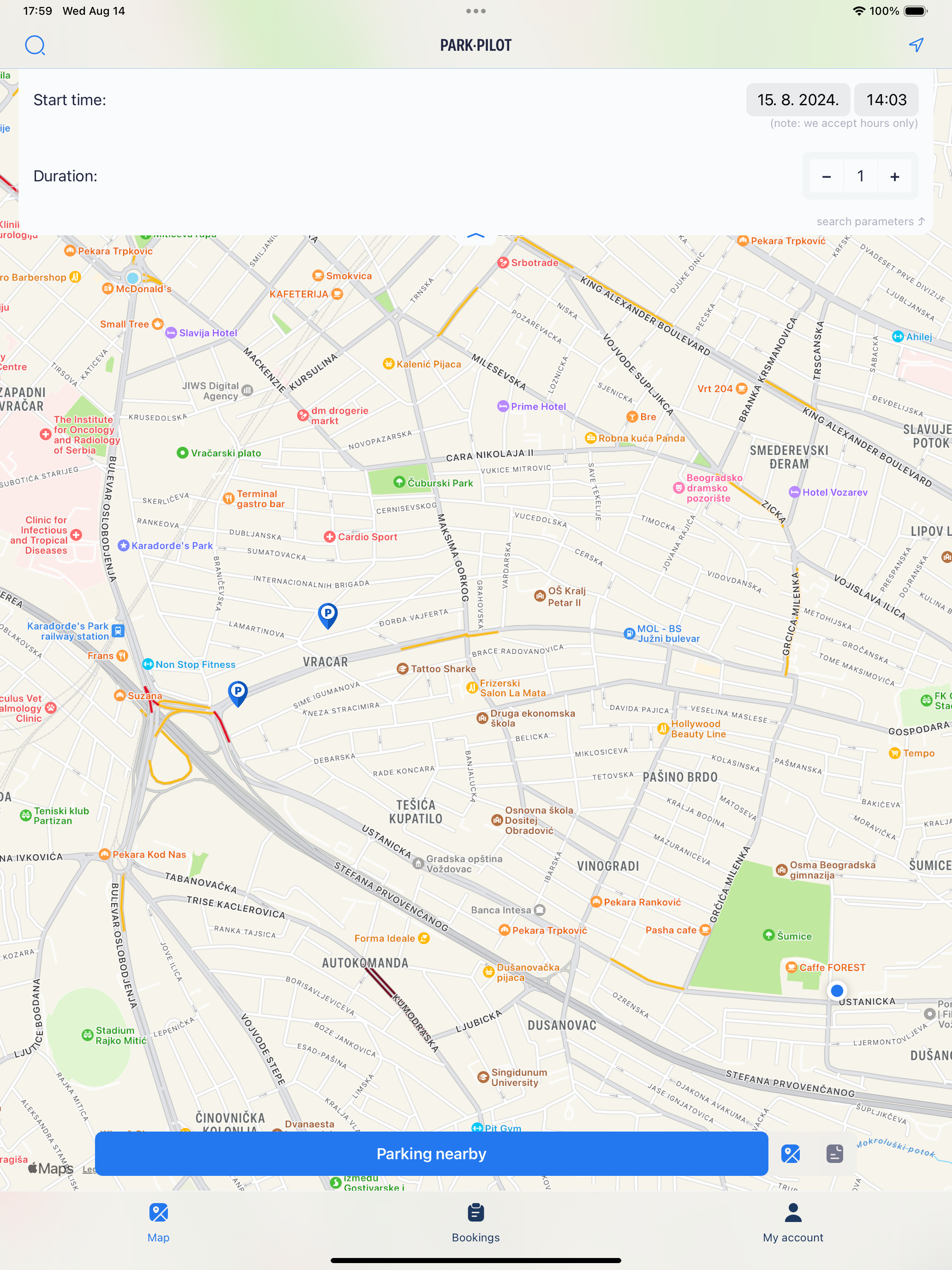Tap the KAFETERIJA marker
Screen dimensions: 952x1270
click(338, 294)
